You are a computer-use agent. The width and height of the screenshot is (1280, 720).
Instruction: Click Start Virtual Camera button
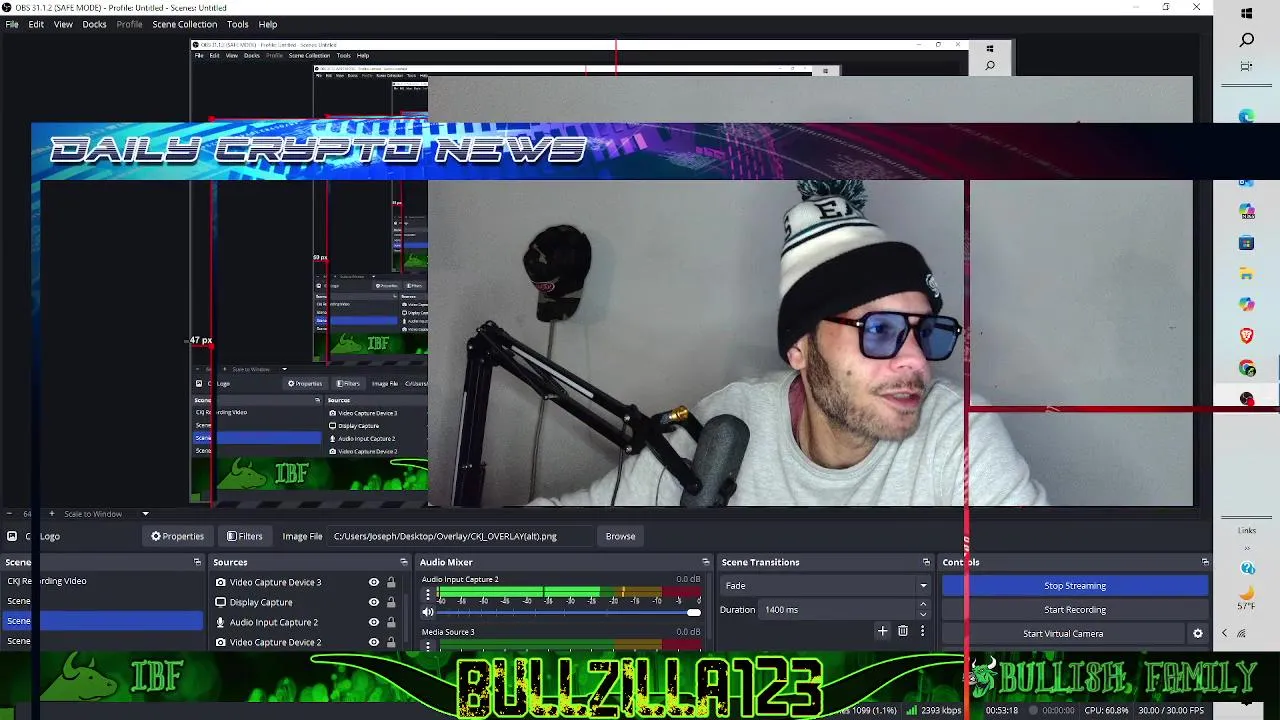click(1063, 634)
